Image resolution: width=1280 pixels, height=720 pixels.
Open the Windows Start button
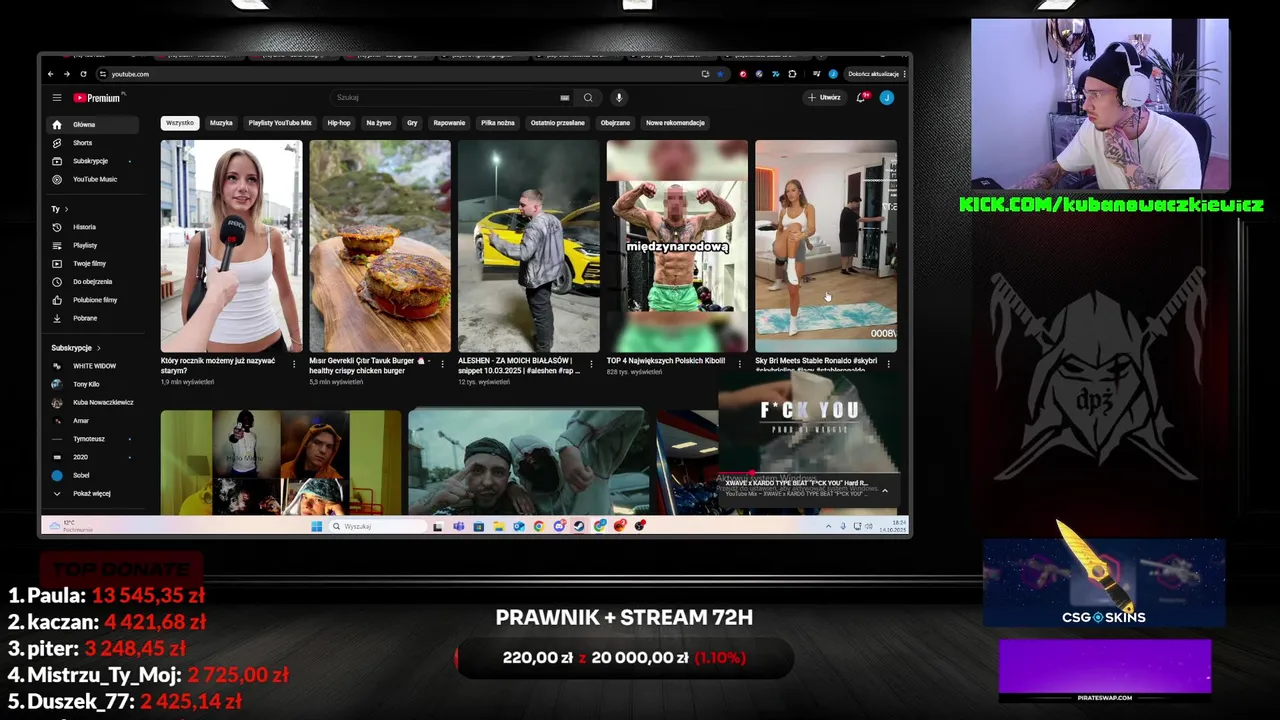coord(316,526)
